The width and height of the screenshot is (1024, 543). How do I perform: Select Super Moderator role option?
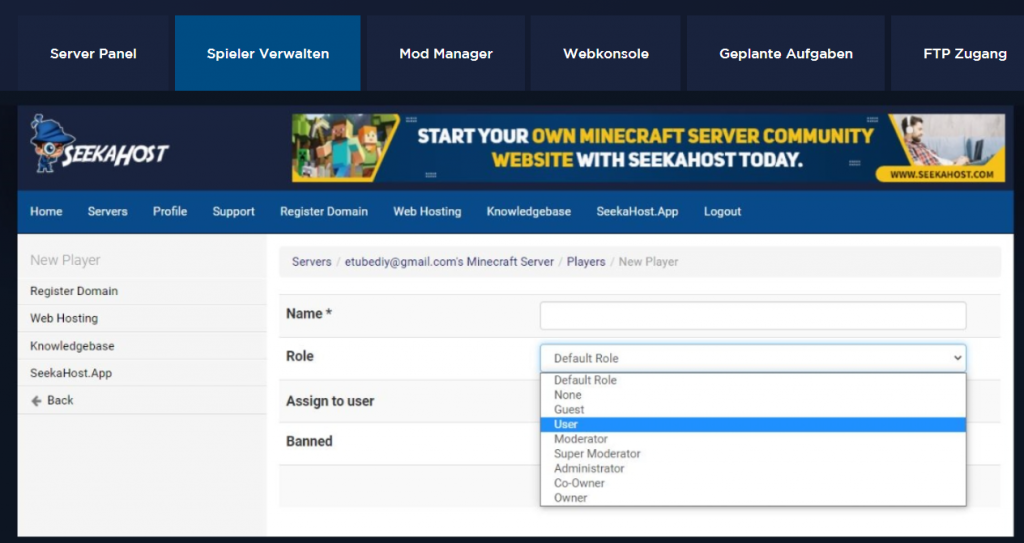pos(753,453)
